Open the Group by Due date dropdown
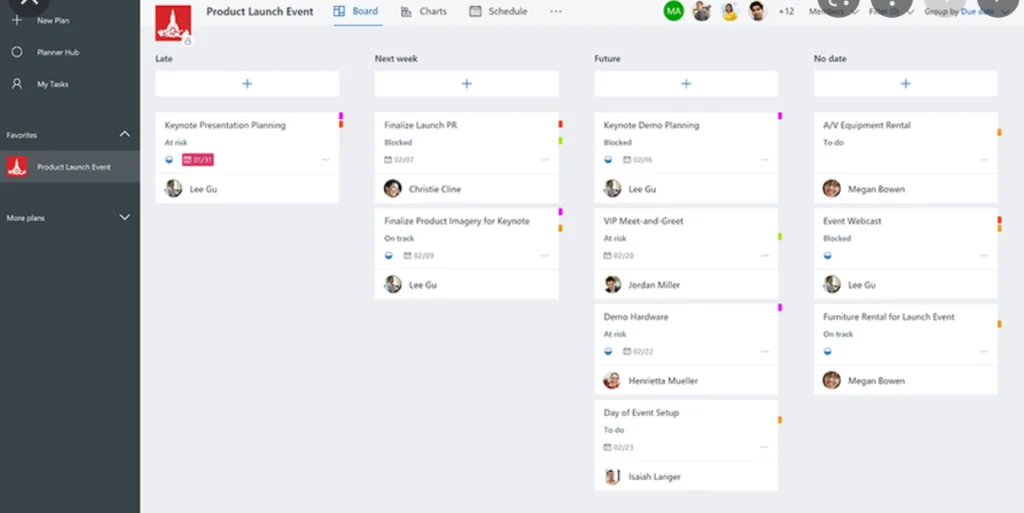 pyautogui.click(x=965, y=12)
